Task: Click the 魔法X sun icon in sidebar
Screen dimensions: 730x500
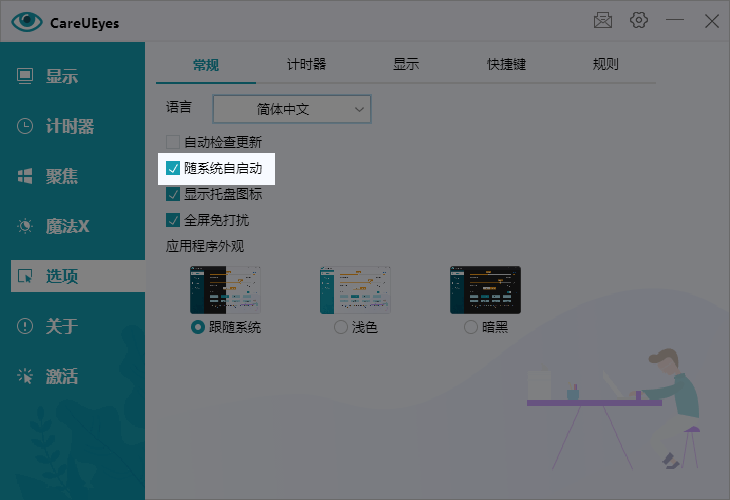Action: point(25,226)
